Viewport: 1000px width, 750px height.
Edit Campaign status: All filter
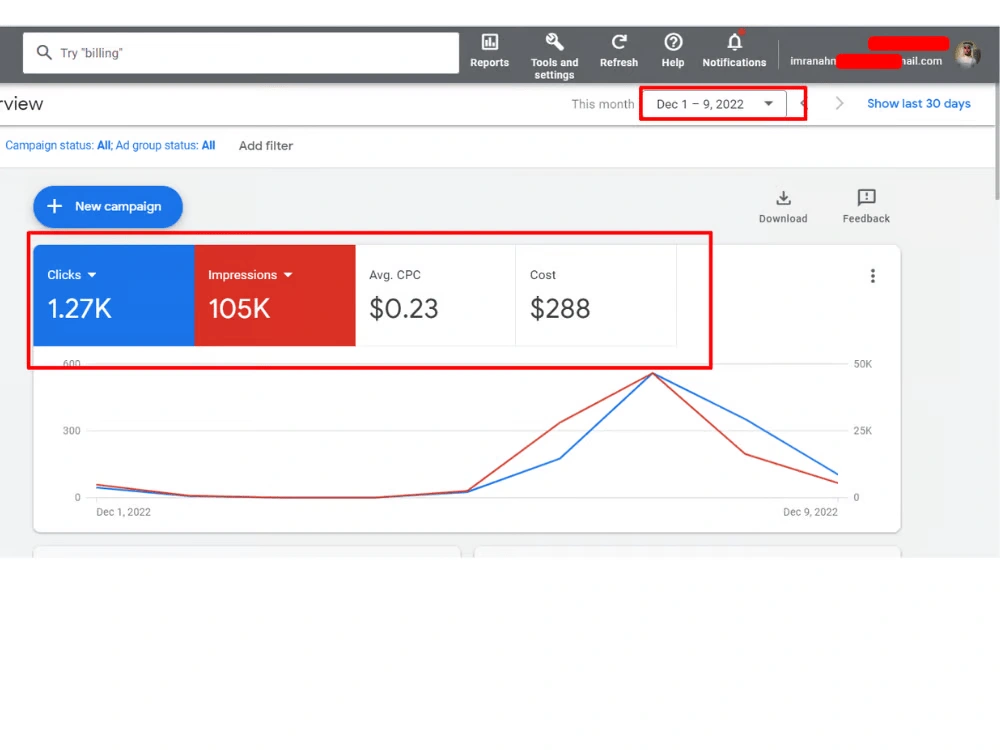pos(58,145)
